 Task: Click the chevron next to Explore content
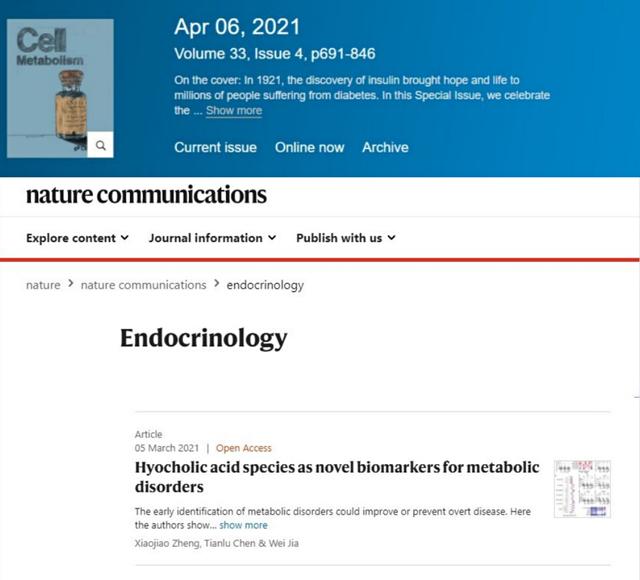125,238
